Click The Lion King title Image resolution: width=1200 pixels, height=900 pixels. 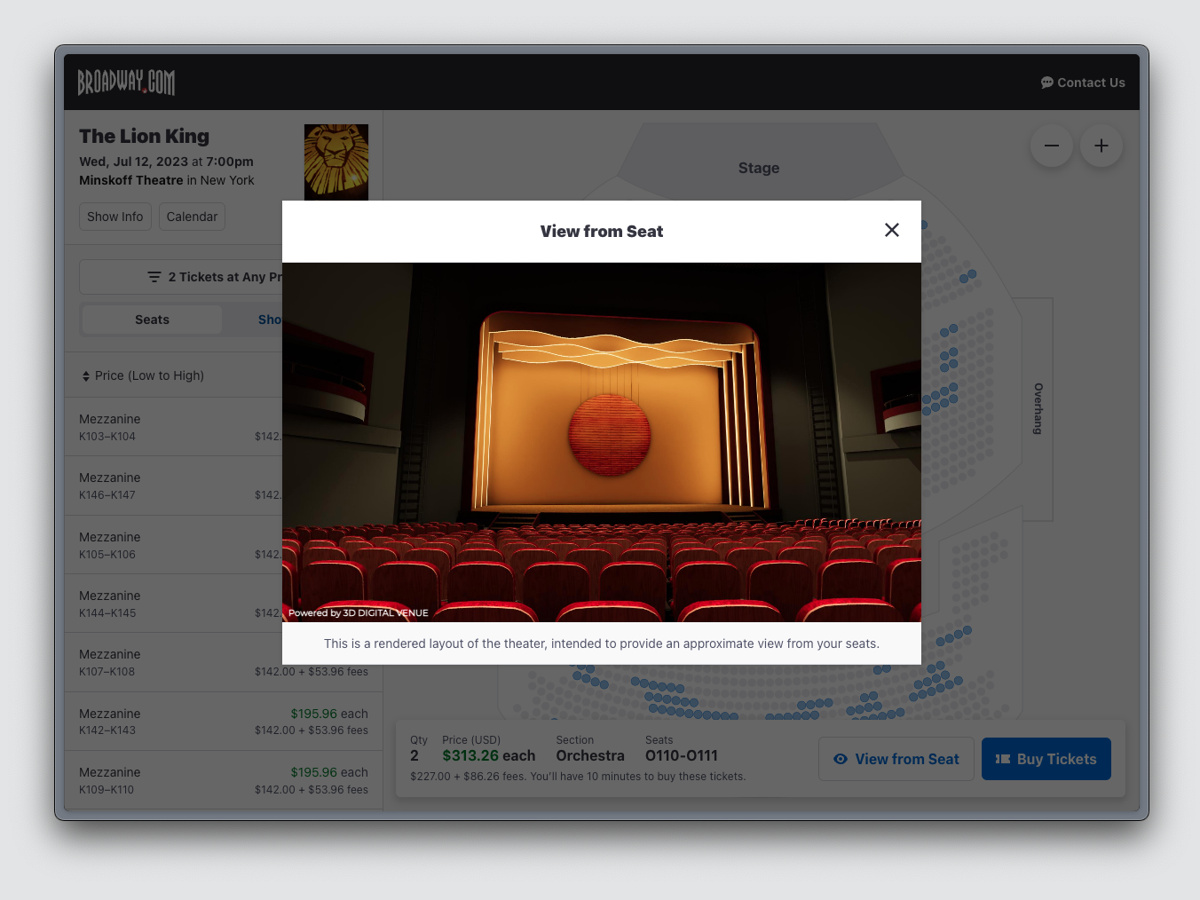pos(144,136)
